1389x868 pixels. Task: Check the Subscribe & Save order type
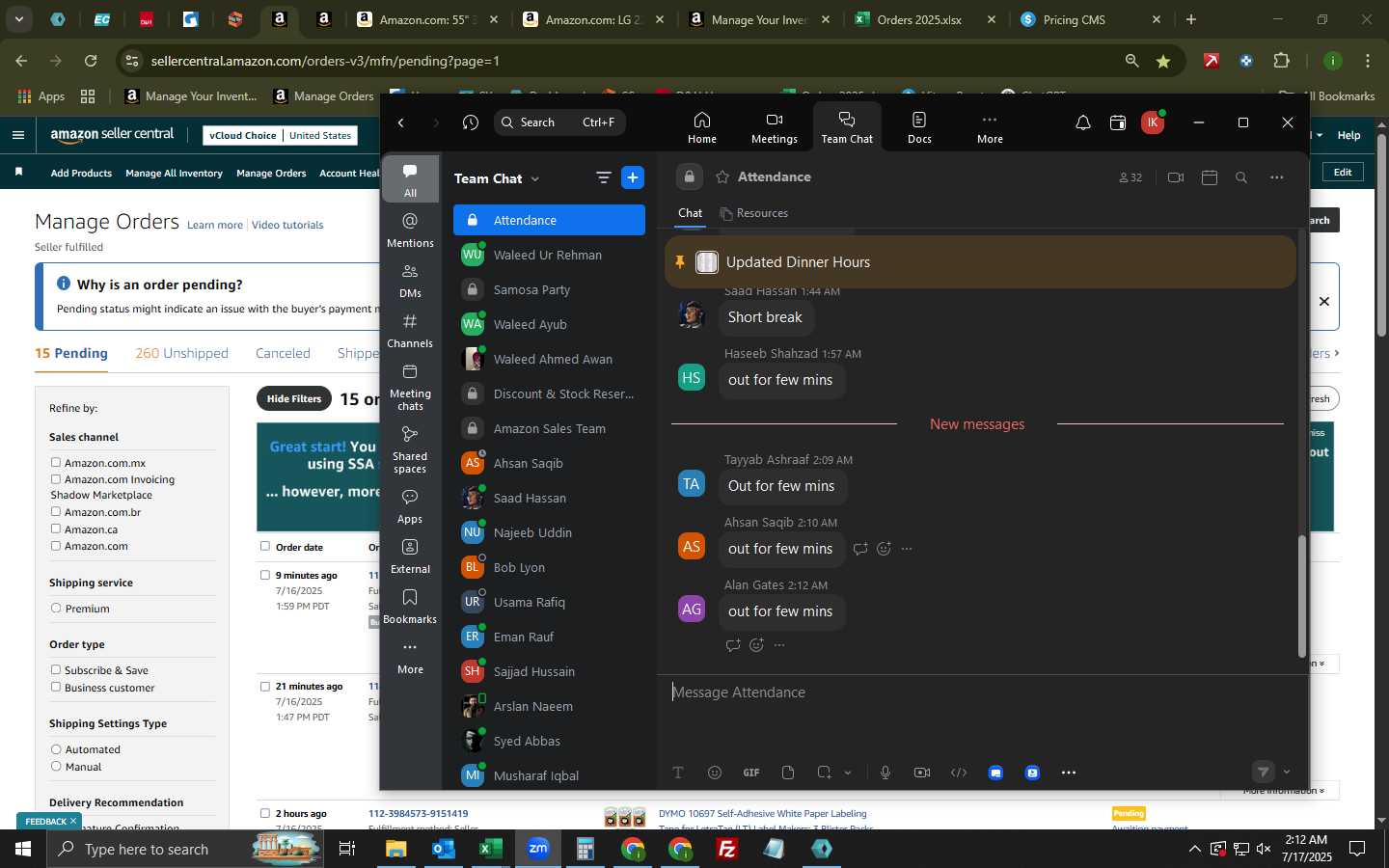56,670
